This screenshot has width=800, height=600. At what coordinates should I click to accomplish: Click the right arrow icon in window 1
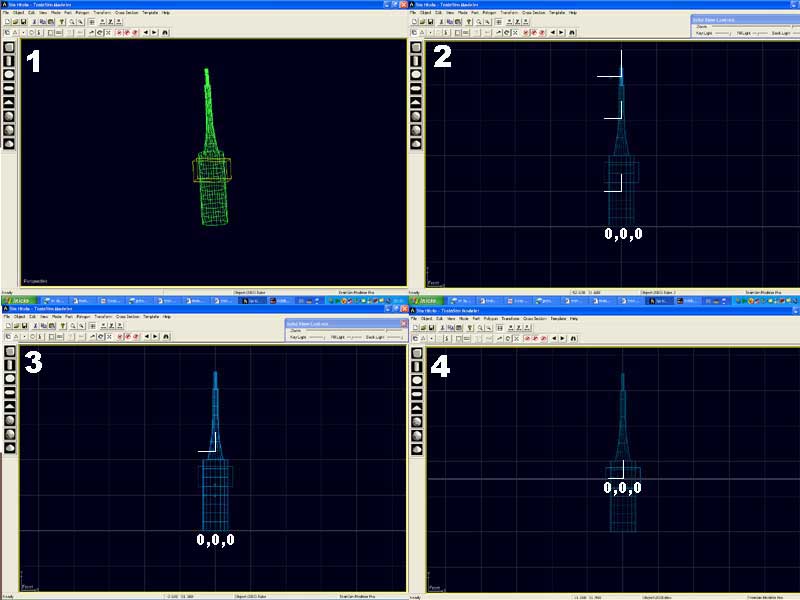point(155,32)
